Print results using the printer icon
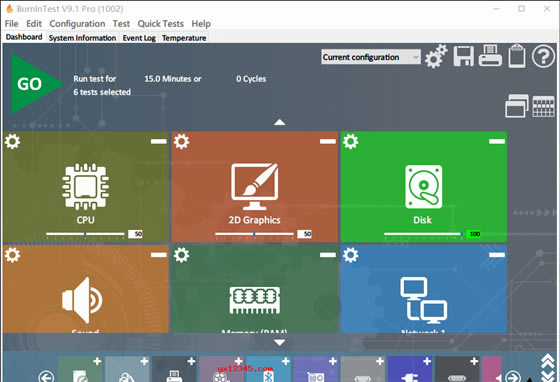Screen dimensions: 560x382 pos(490,56)
